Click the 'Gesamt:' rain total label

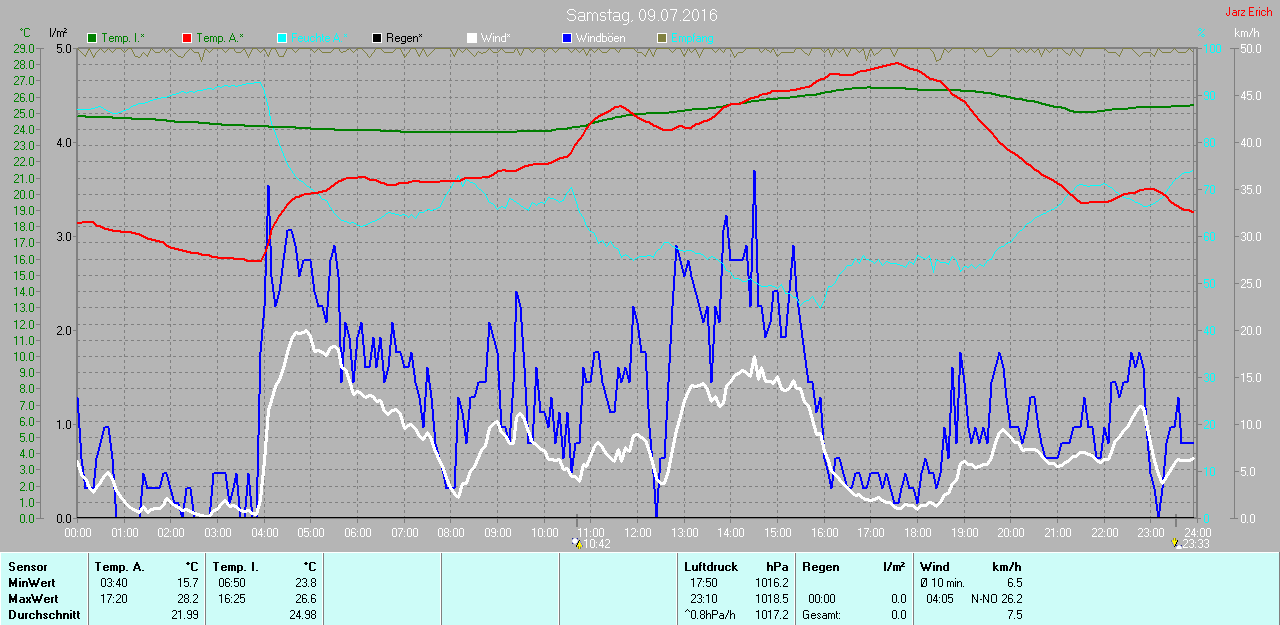click(x=822, y=615)
